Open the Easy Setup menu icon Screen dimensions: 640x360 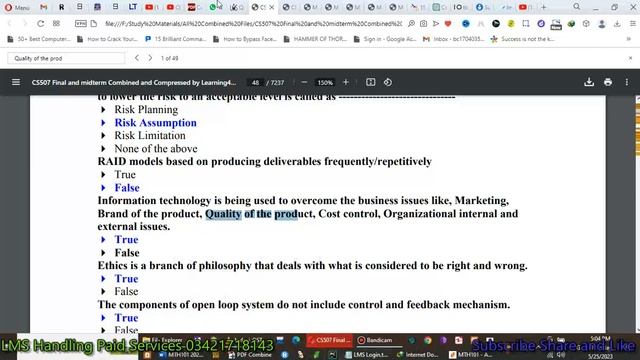coord(632,24)
